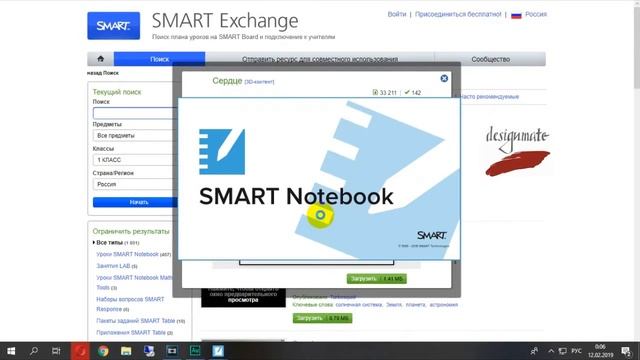Screen dimensions: 640x360
Task: Click the Сердце title in dialog
Action: point(227,81)
